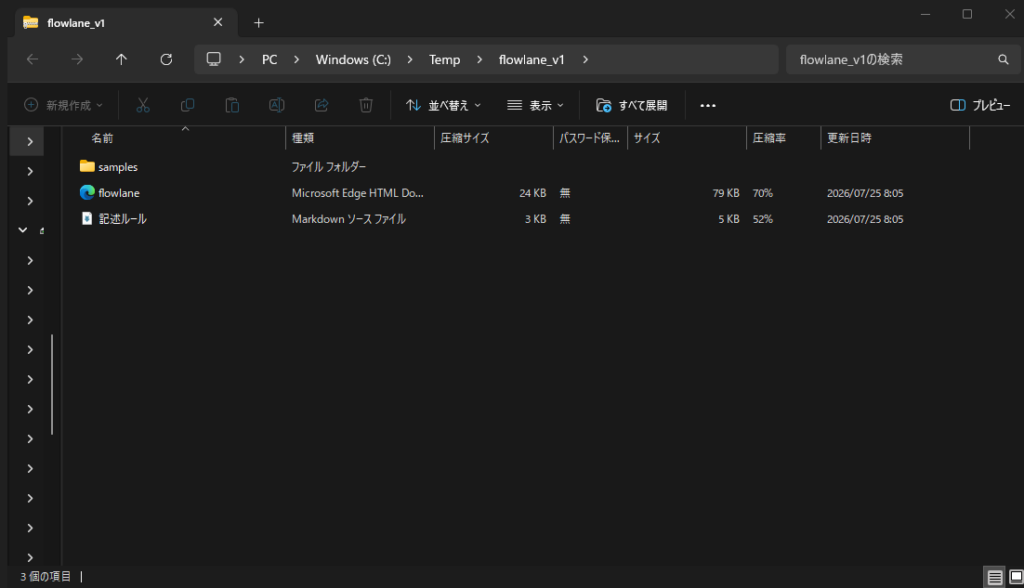Click the 3 個の項目 status bar text
This screenshot has height=588, width=1024.
coord(46,576)
